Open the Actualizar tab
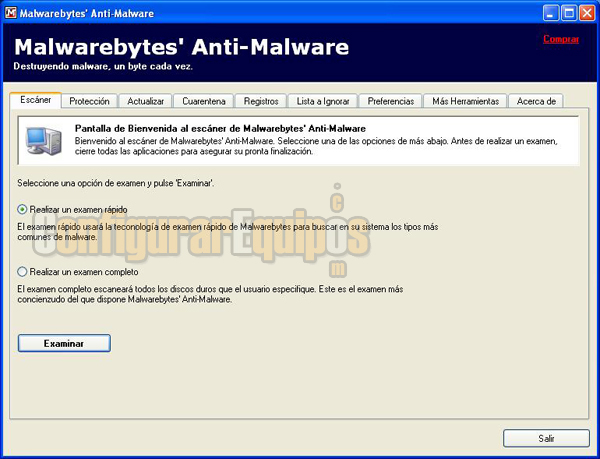 click(x=145, y=101)
